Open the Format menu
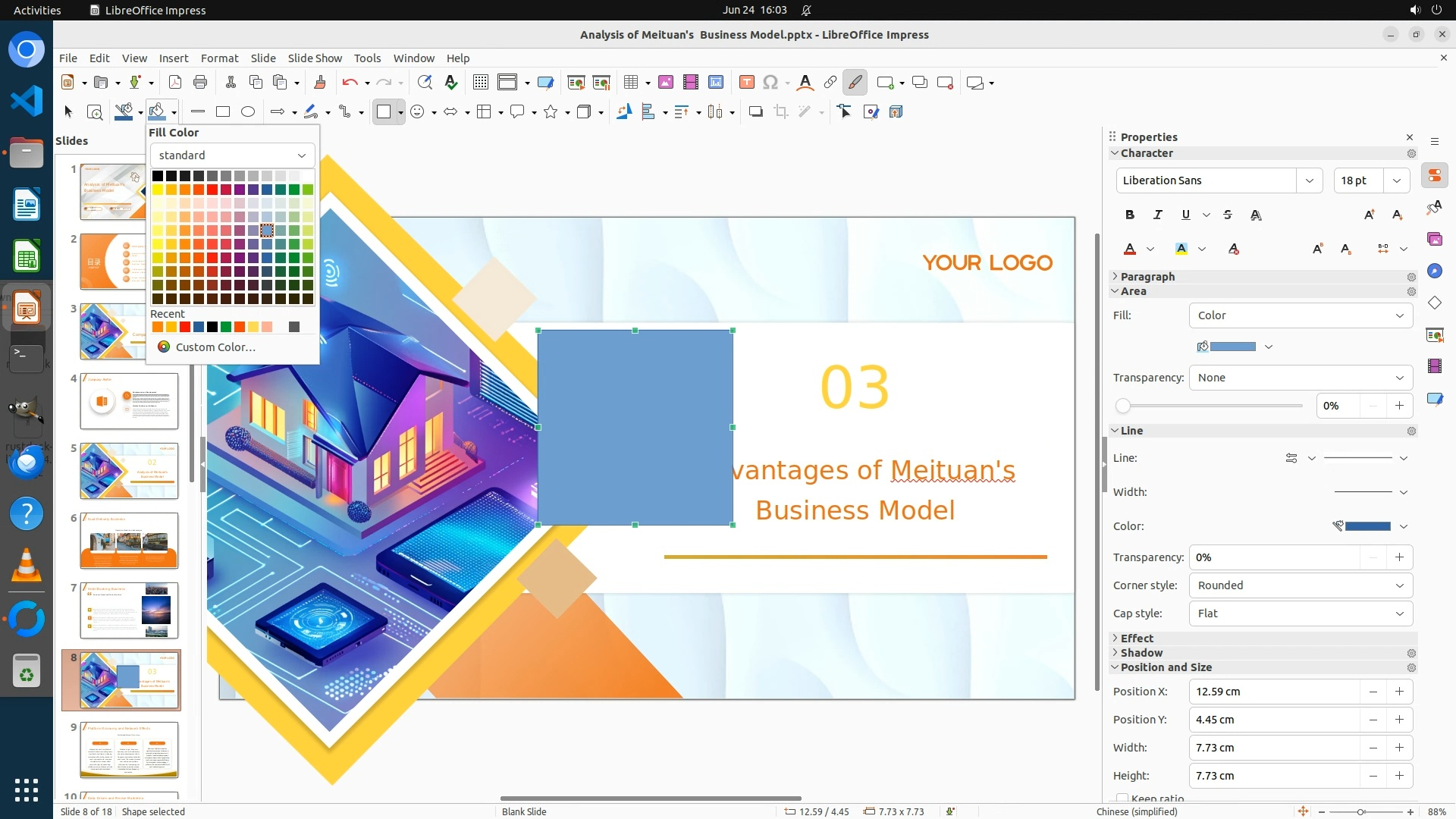The image size is (1456, 819). [219, 58]
